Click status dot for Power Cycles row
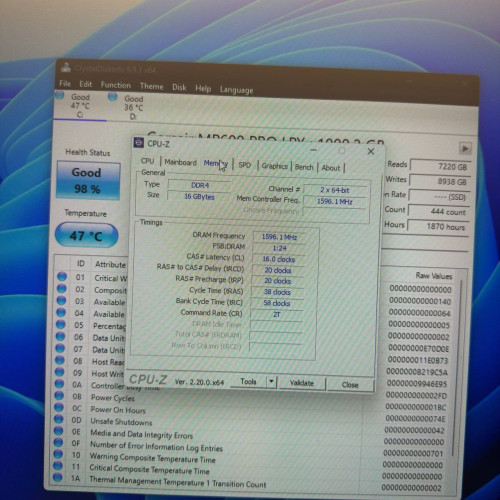The image size is (500, 500). tap(59, 396)
